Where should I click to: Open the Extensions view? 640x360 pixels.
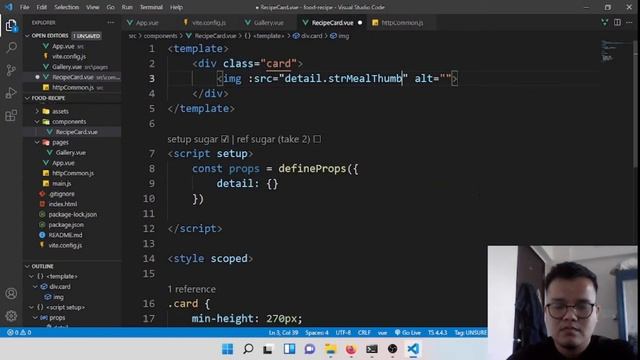coord(11,116)
